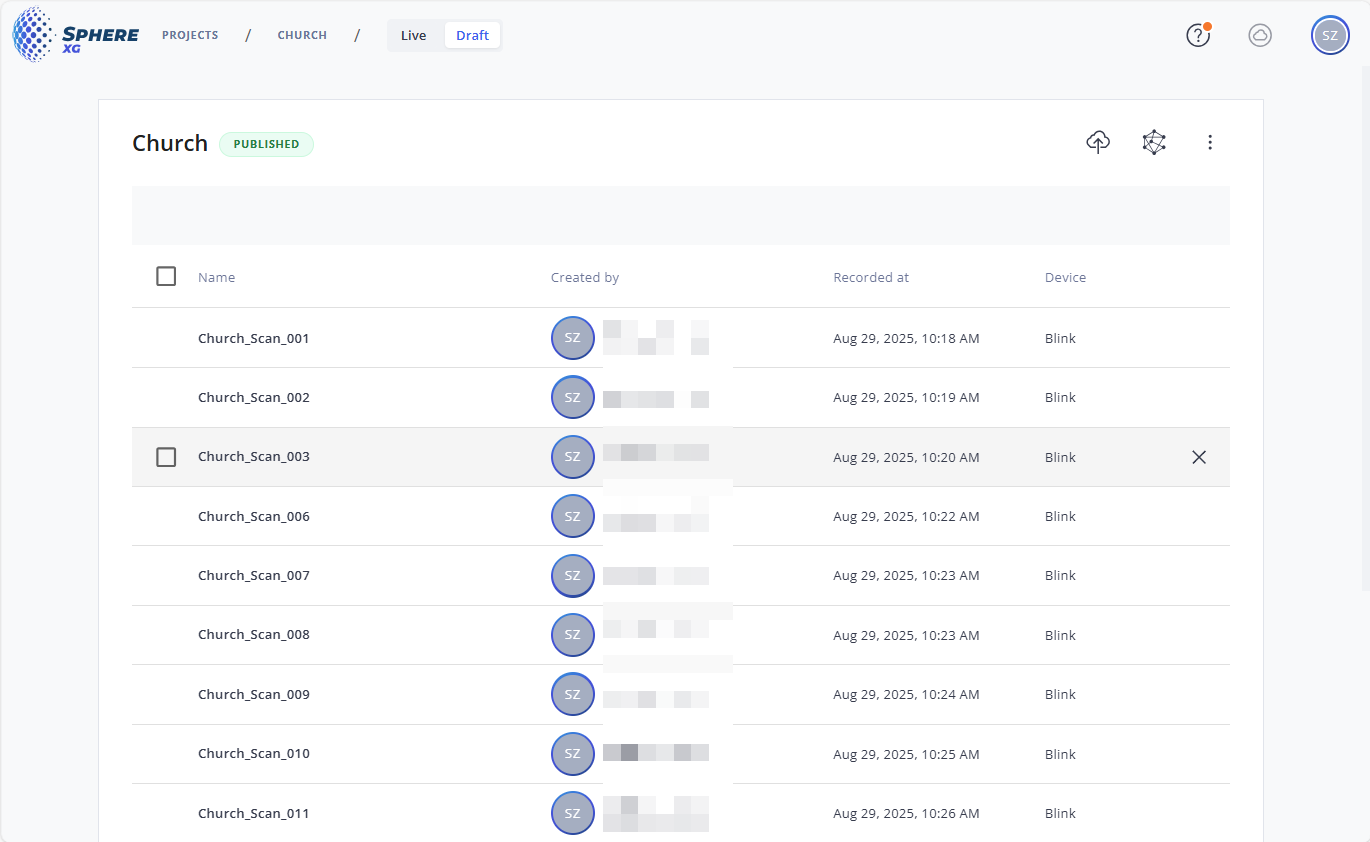Image resolution: width=1370 pixels, height=842 pixels.
Task: Open the SZ user profile avatar in header
Action: point(1329,35)
